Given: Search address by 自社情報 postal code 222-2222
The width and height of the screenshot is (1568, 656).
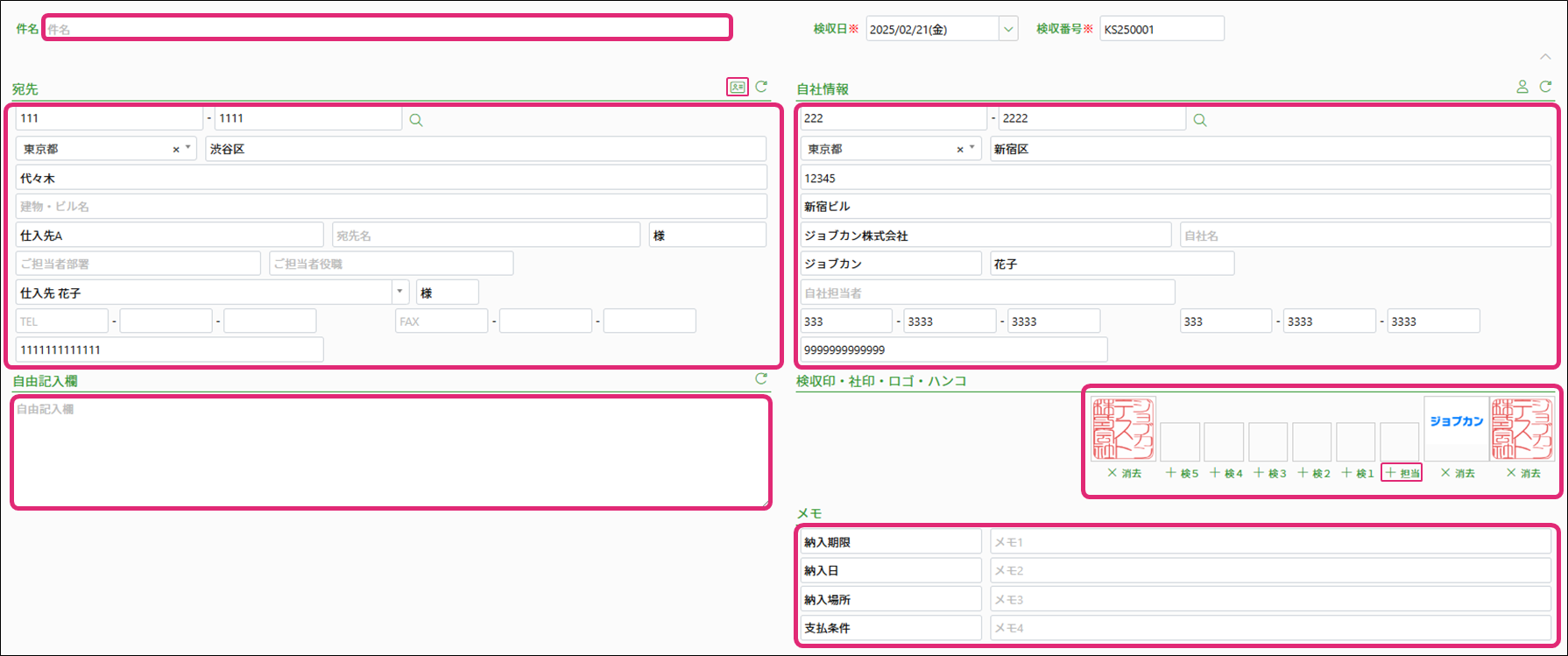Looking at the screenshot, I should click(1200, 120).
